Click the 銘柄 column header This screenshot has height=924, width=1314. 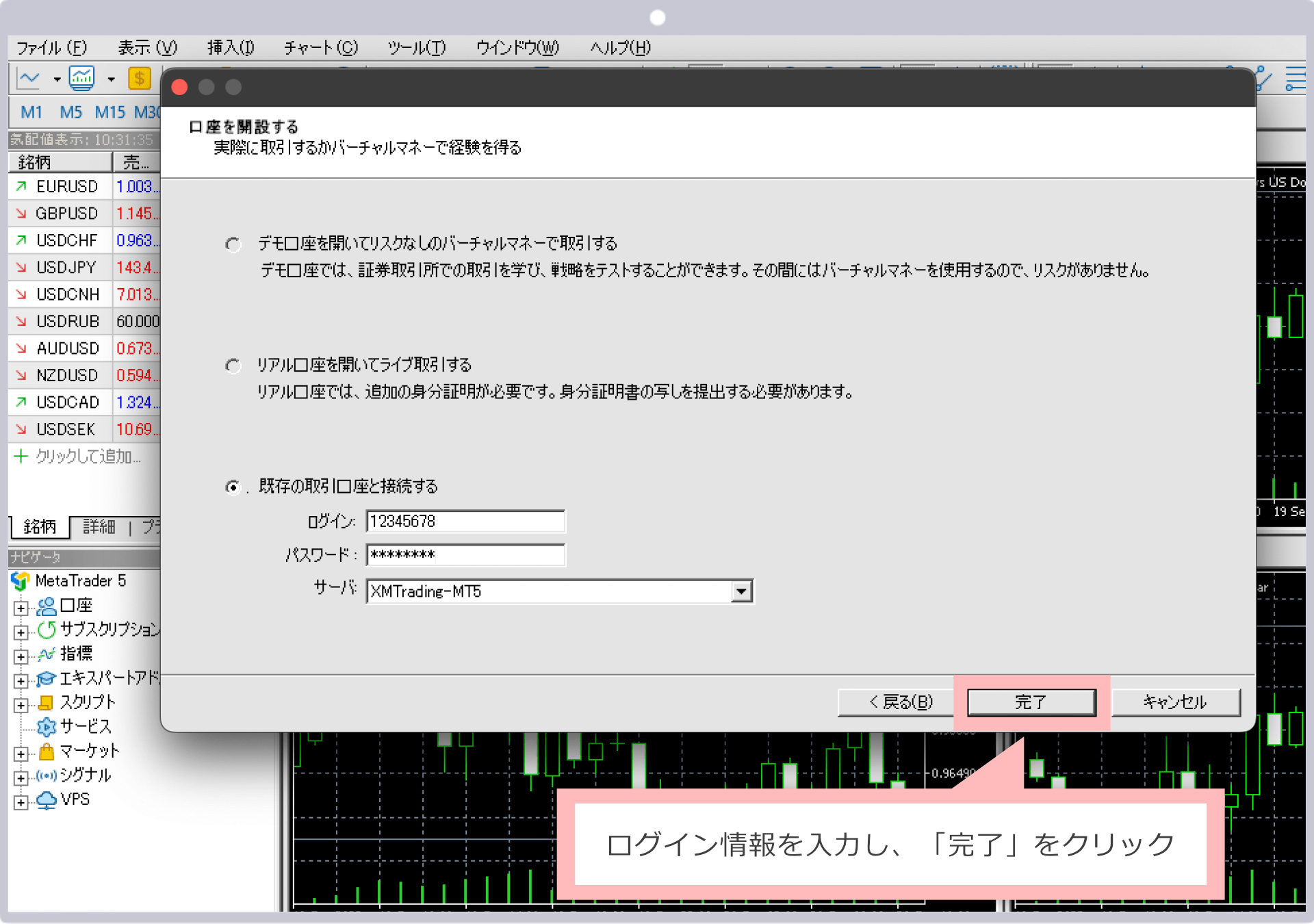(60, 162)
